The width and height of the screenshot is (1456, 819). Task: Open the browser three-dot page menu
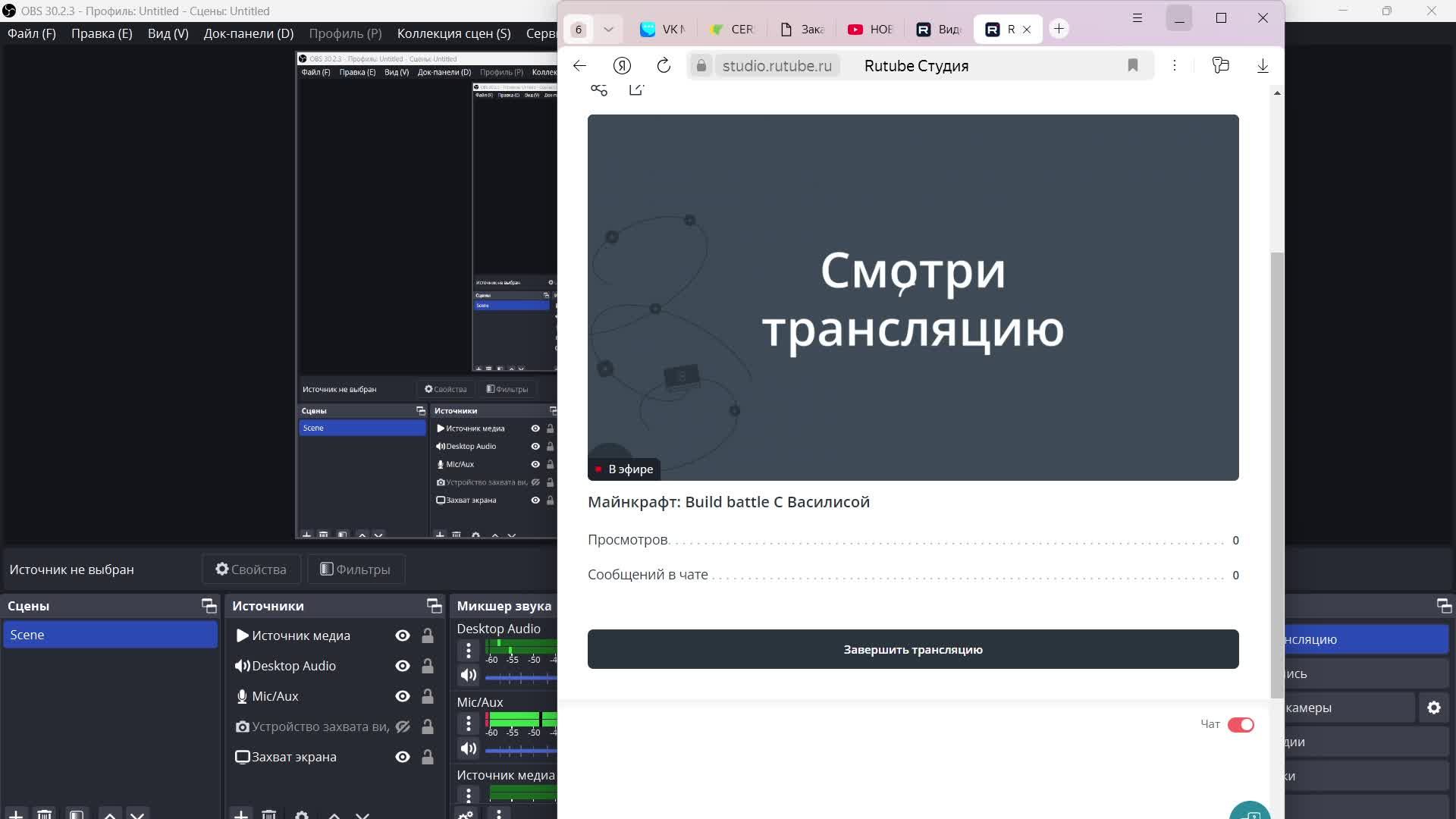pyautogui.click(x=1175, y=66)
